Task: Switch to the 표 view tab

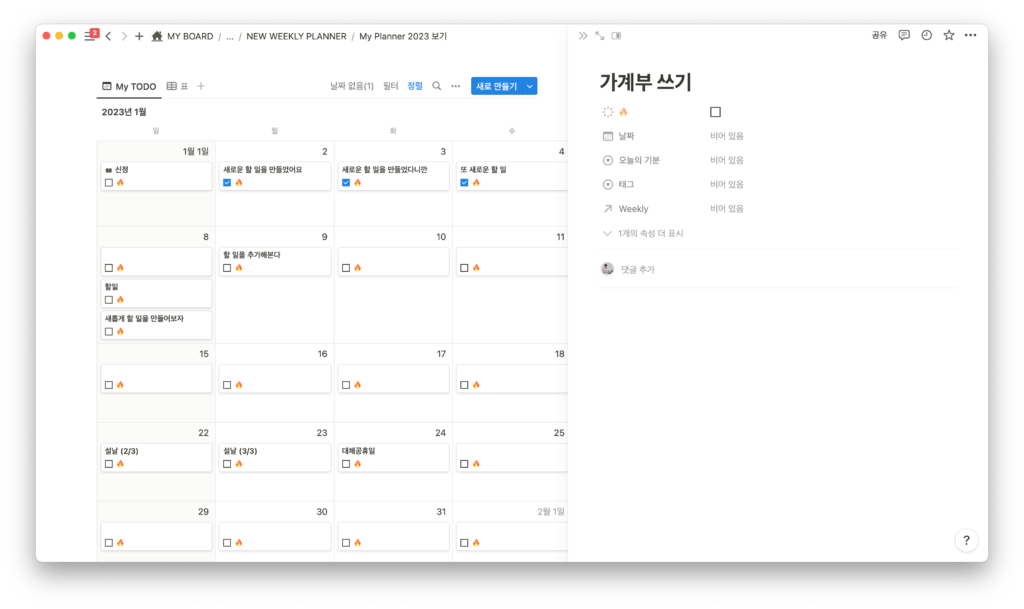Action: click(x=178, y=87)
